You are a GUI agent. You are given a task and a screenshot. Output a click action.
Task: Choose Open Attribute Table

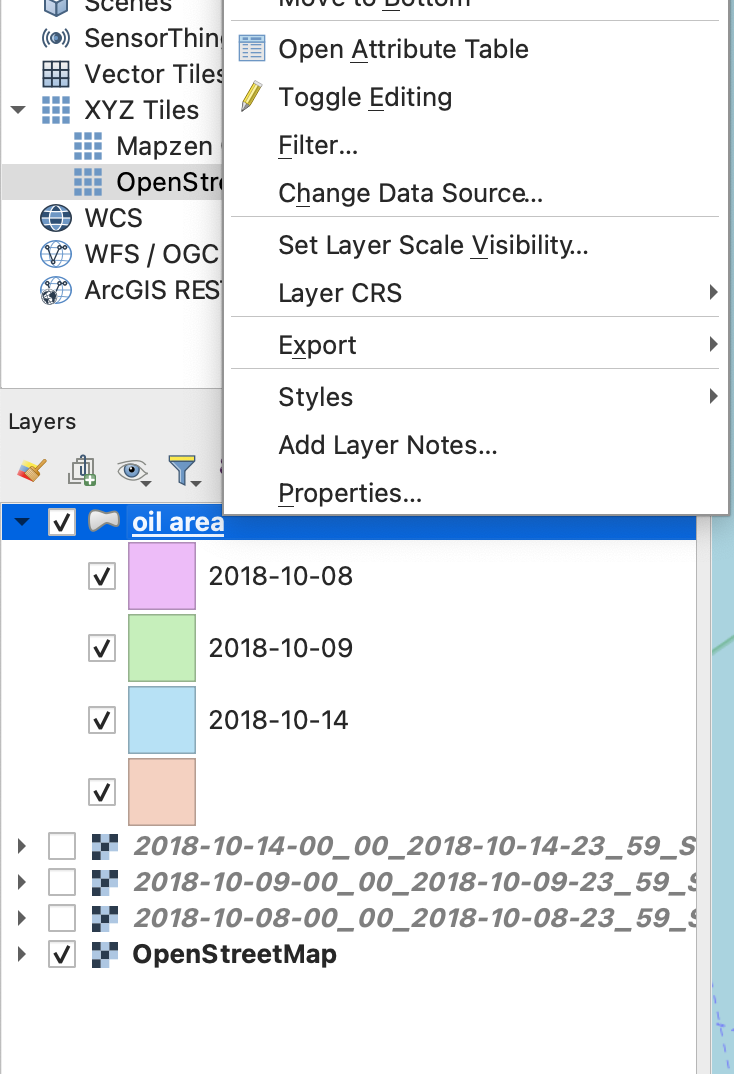coord(403,49)
